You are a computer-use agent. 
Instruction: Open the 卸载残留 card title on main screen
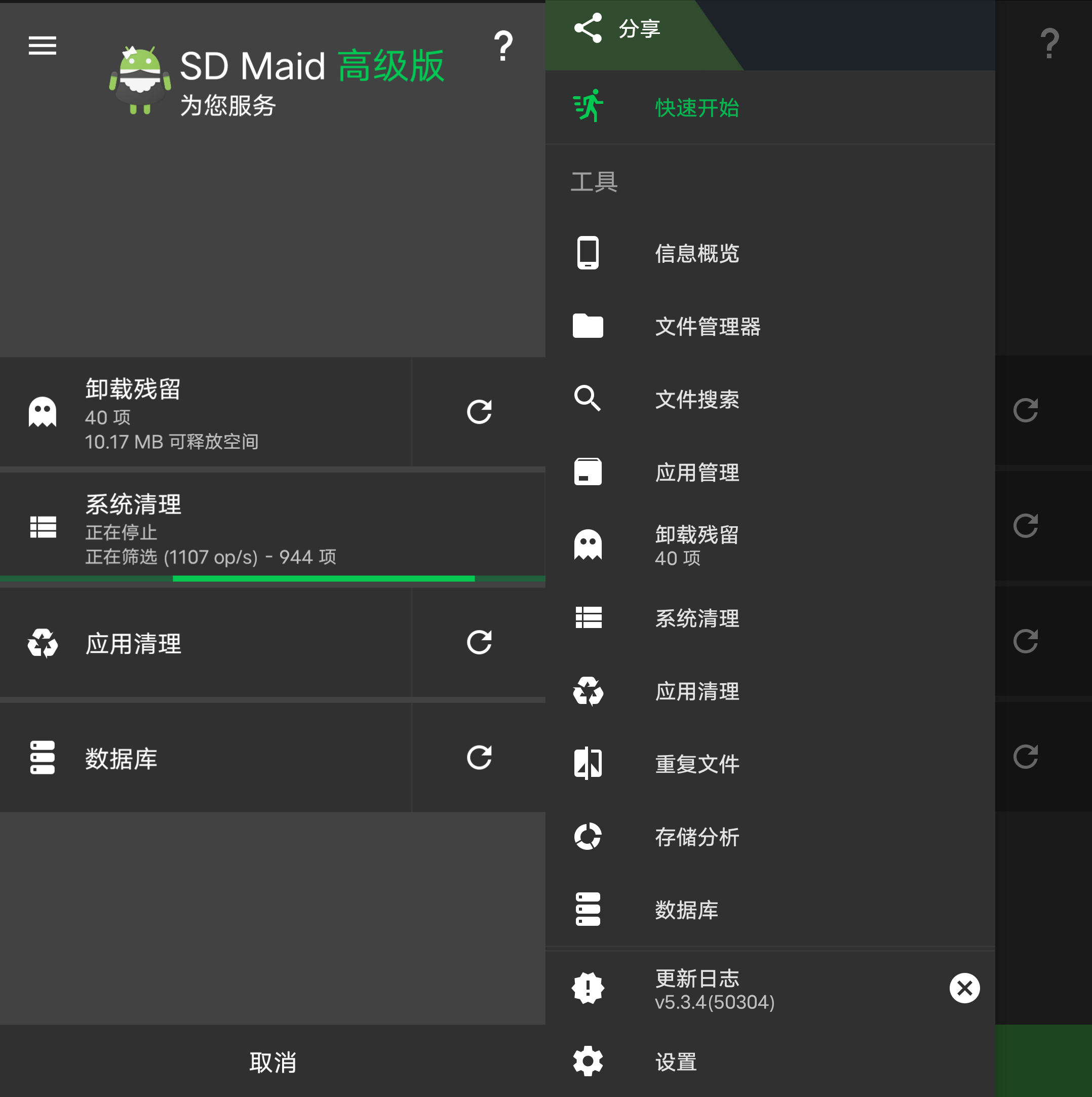tap(133, 389)
